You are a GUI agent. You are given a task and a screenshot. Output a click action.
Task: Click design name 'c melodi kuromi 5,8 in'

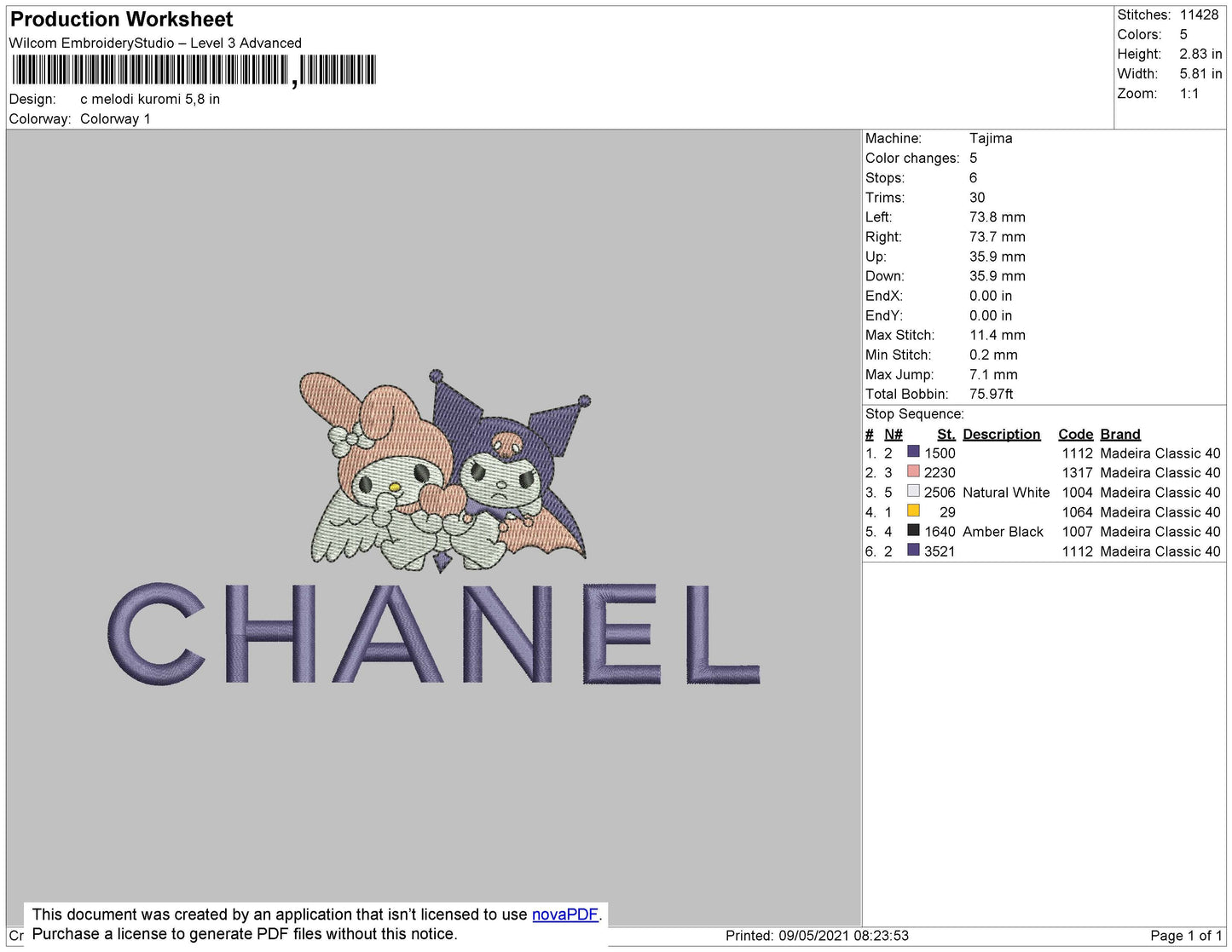tap(150, 99)
